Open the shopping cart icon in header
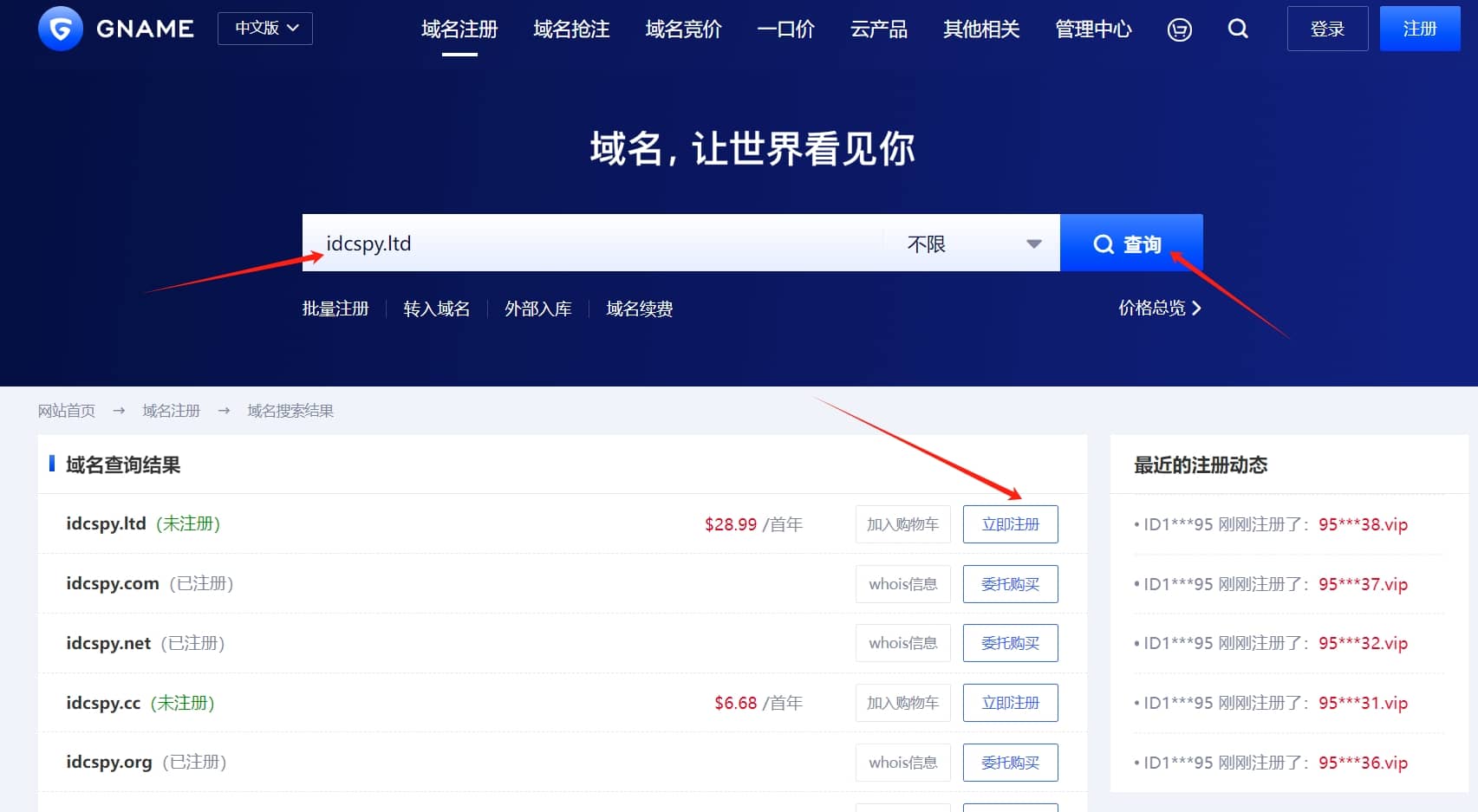 (x=1179, y=29)
